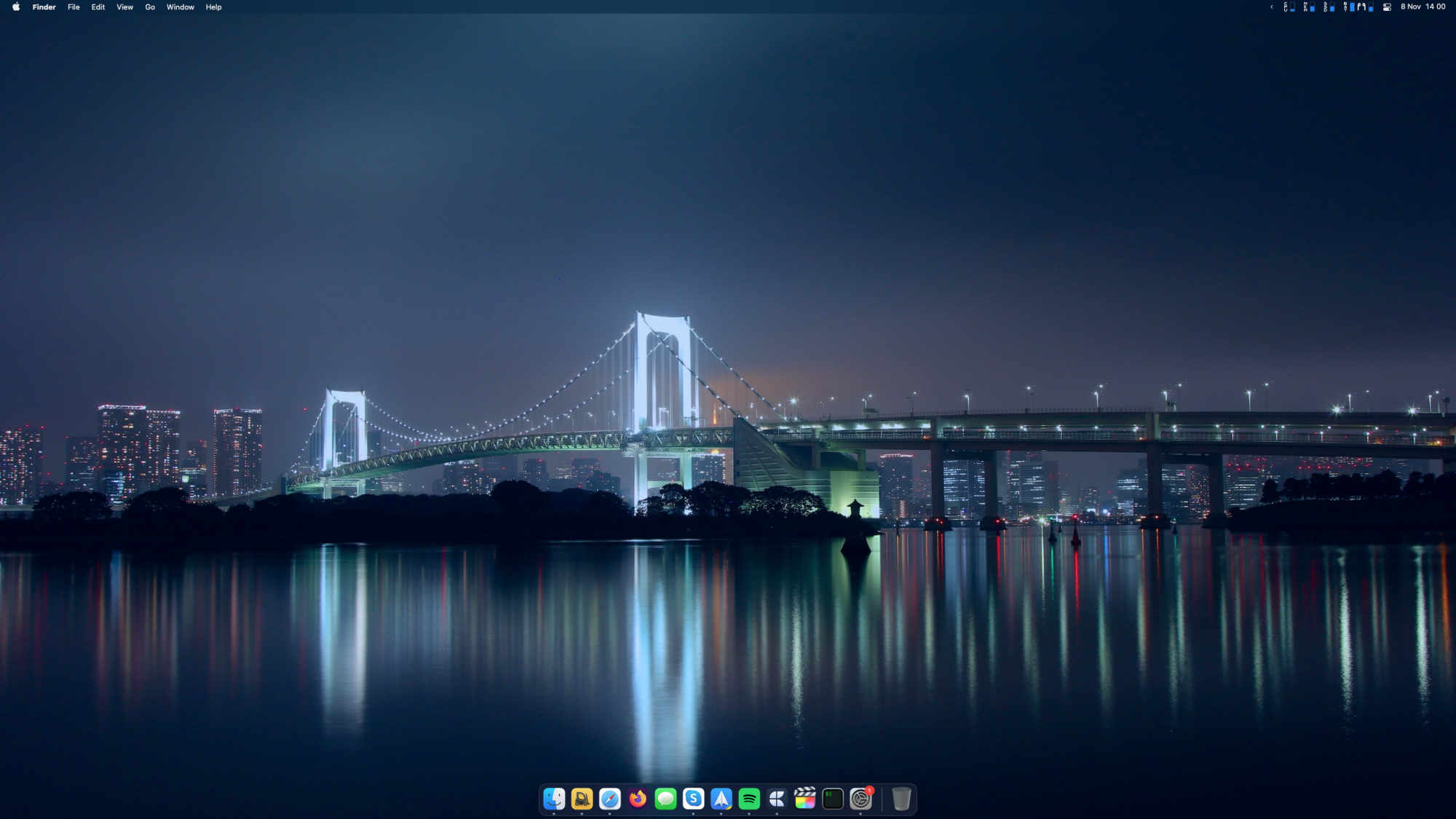Image resolution: width=1456 pixels, height=819 pixels.
Task: Open System Preferences with notification badge
Action: [x=860, y=799]
